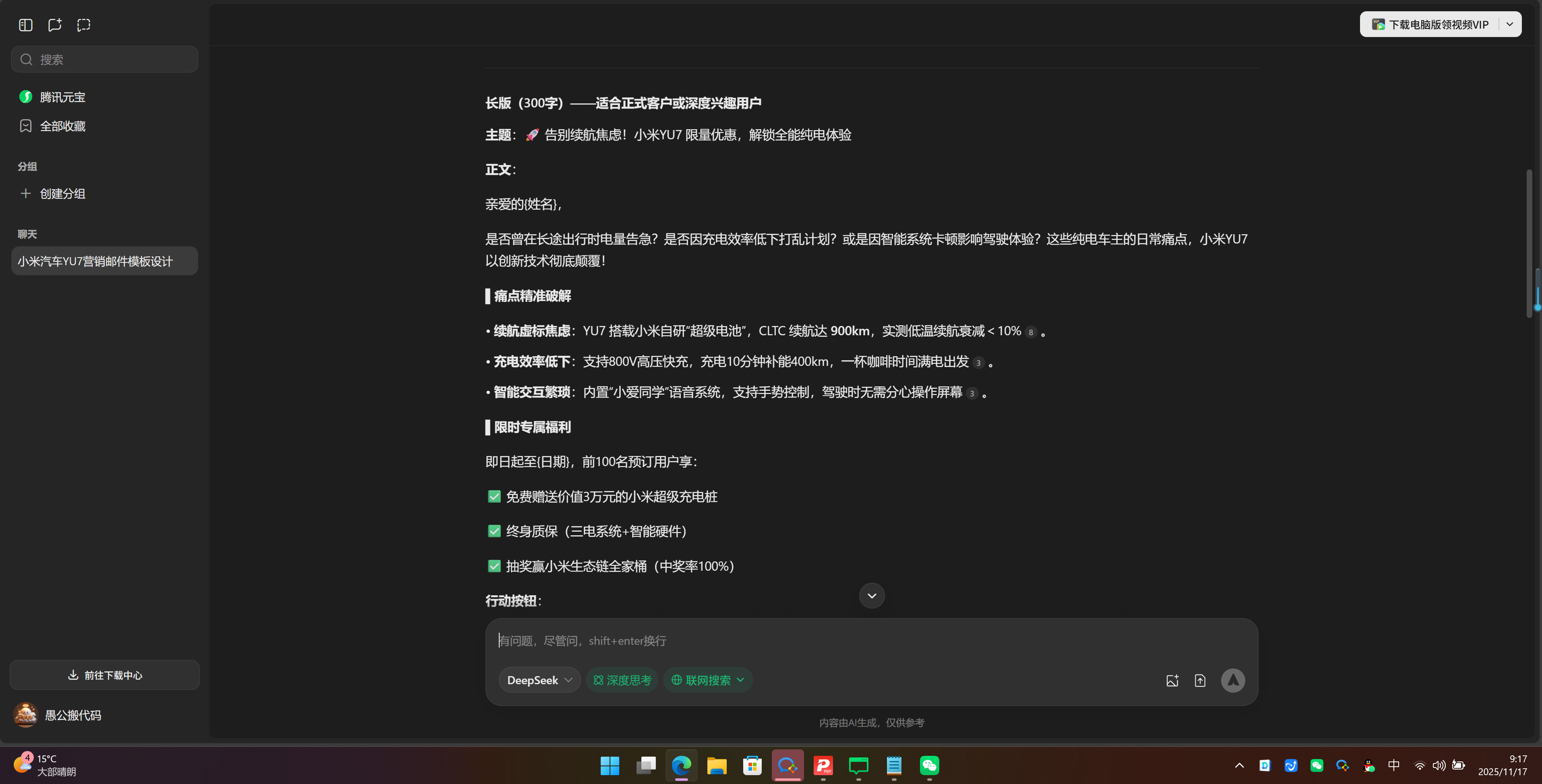Image resolution: width=1542 pixels, height=784 pixels.
Task: Click the send message arrow button
Action: pos(1233,680)
